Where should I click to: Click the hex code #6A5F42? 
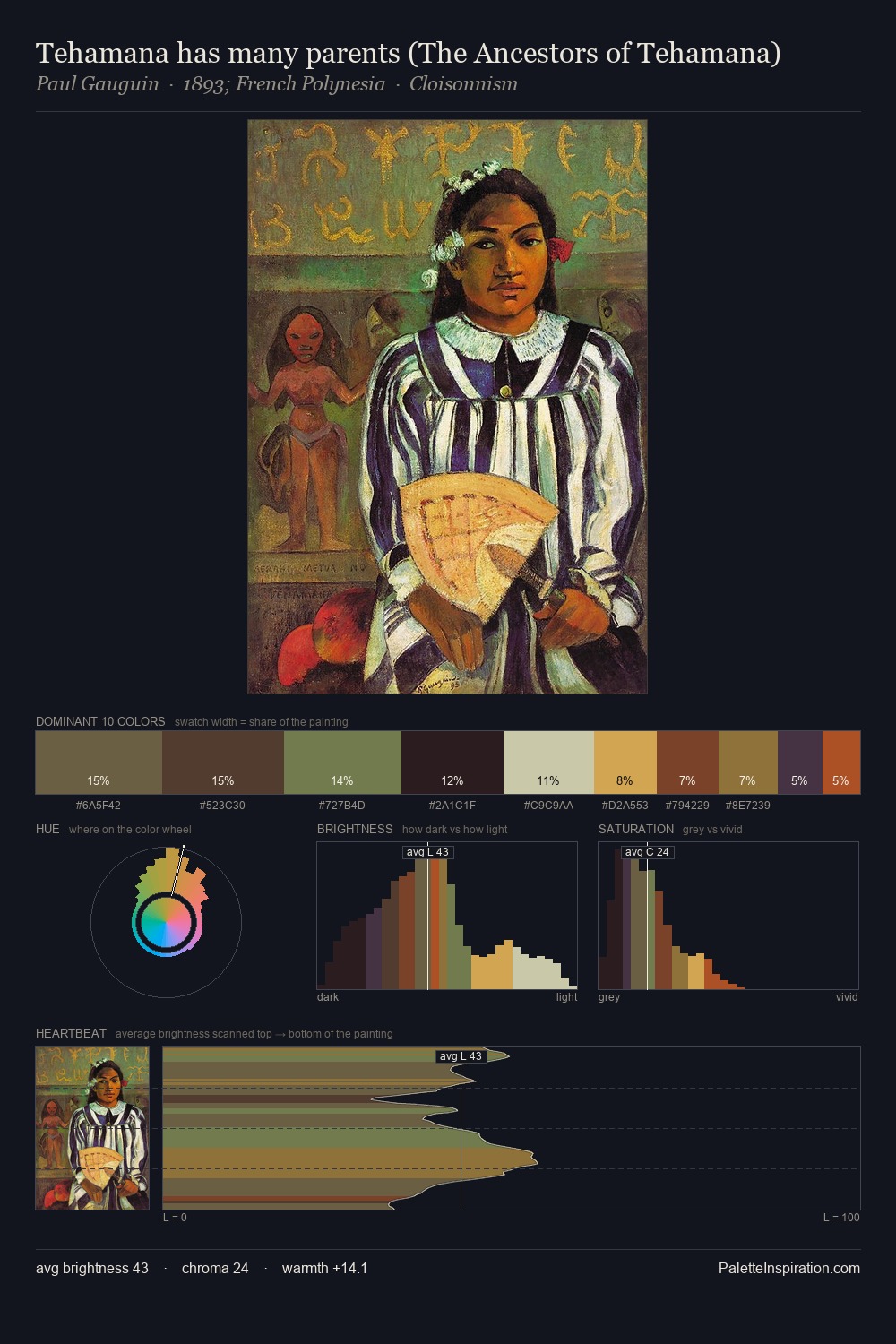tap(99, 806)
